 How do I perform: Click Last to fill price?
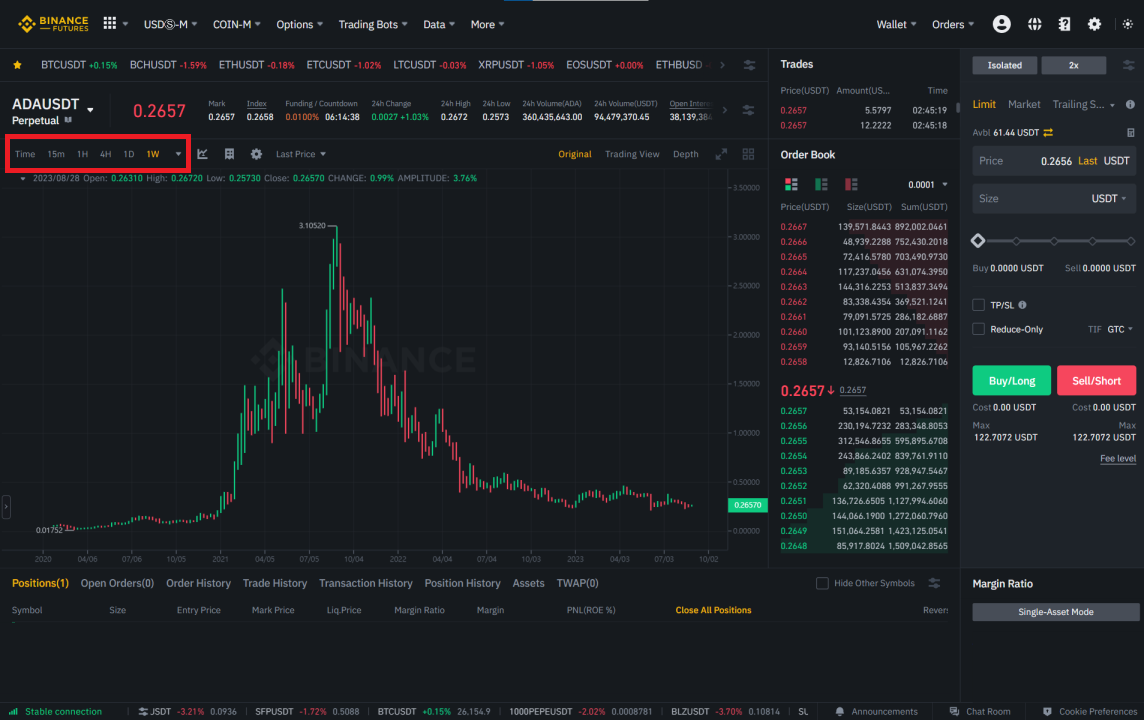1087,160
